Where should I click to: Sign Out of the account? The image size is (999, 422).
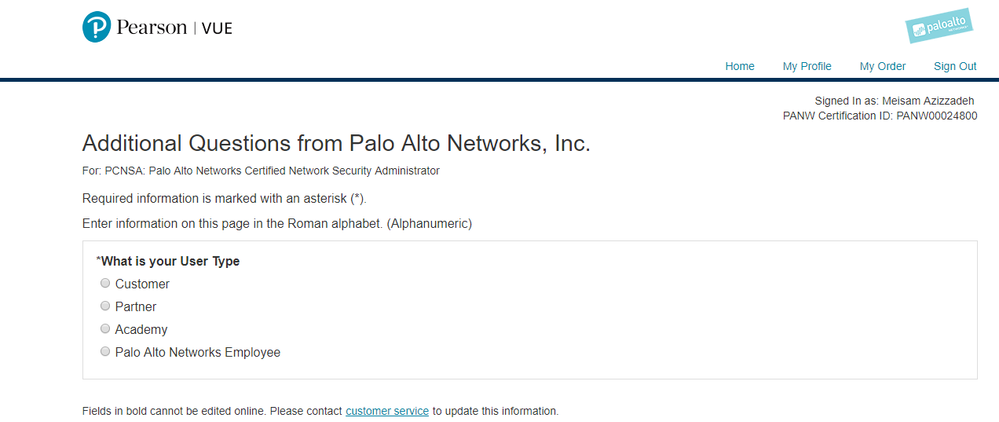pos(955,66)
